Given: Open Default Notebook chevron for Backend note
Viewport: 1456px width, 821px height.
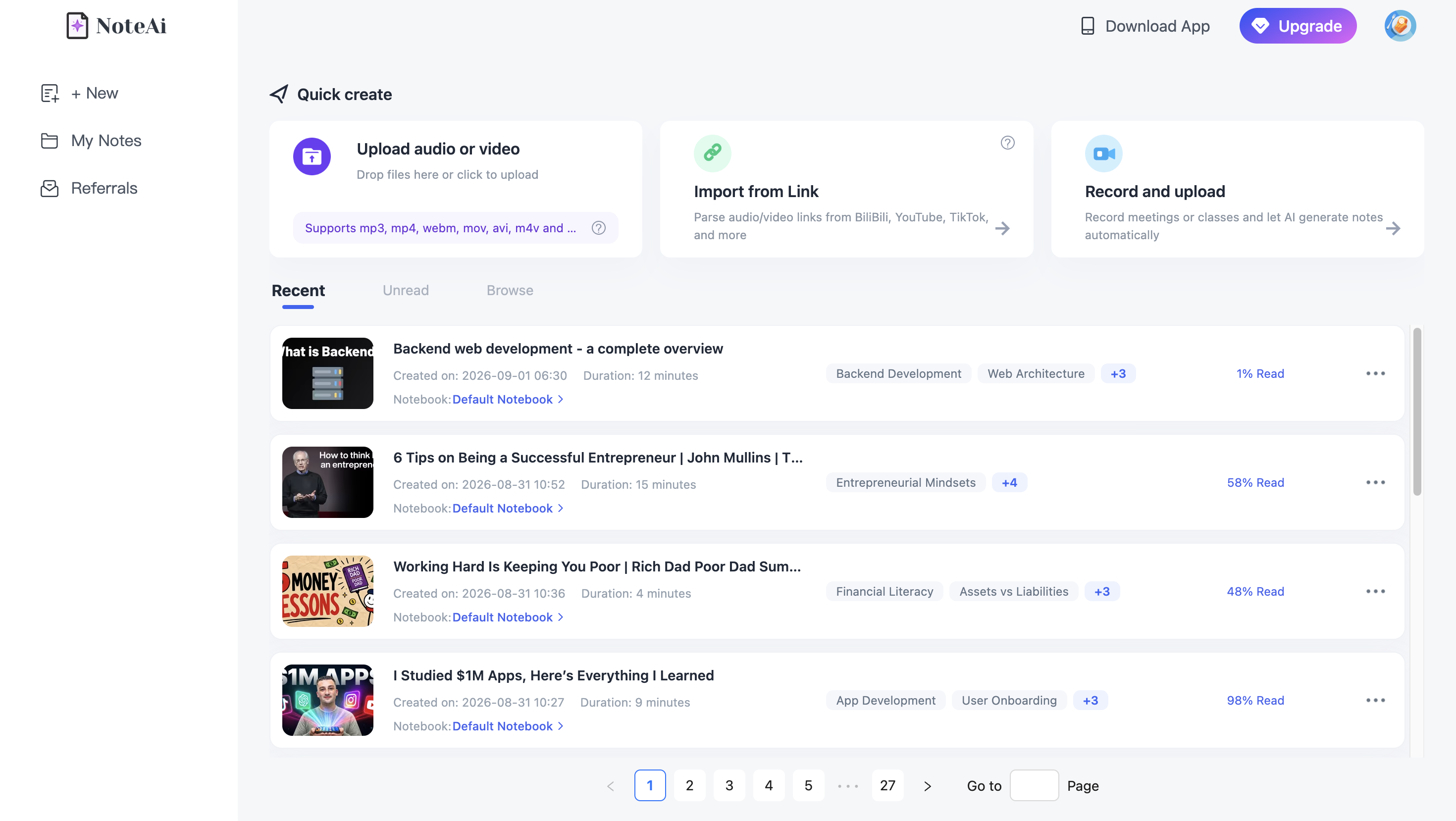Looking at the screenshot, I should click(x=560, y=400).
